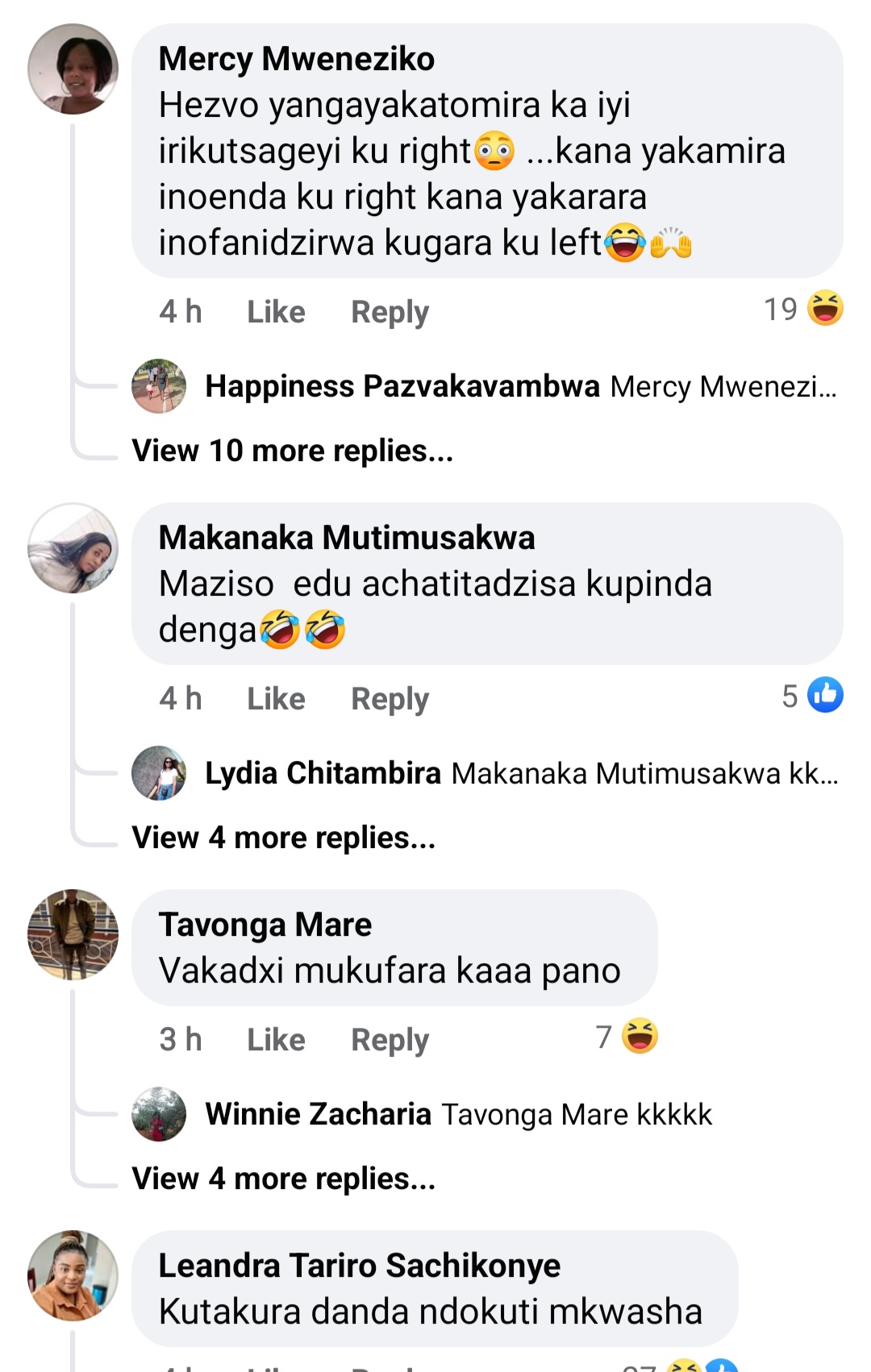Like Makanaka Mutimusakwa's comment
Screen dimensions: 871x1372
click(x=276, y=699)
